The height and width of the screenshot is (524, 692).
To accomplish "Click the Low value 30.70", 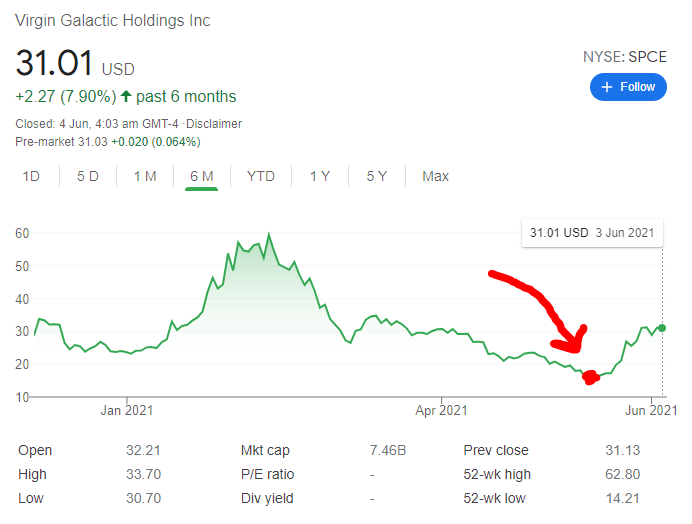I will (143, 498).
